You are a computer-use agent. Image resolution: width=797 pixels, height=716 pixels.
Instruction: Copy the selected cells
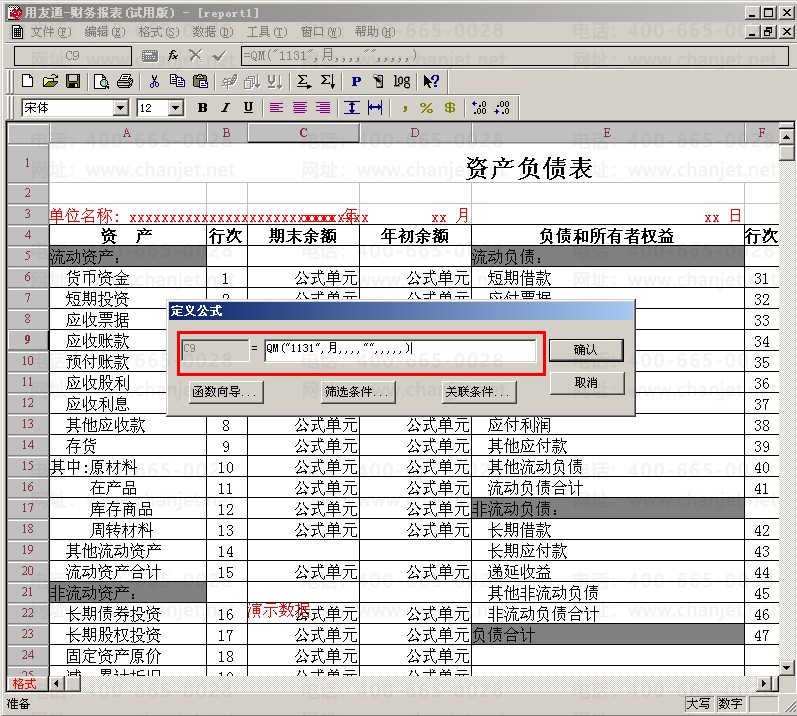click(177, 81)
